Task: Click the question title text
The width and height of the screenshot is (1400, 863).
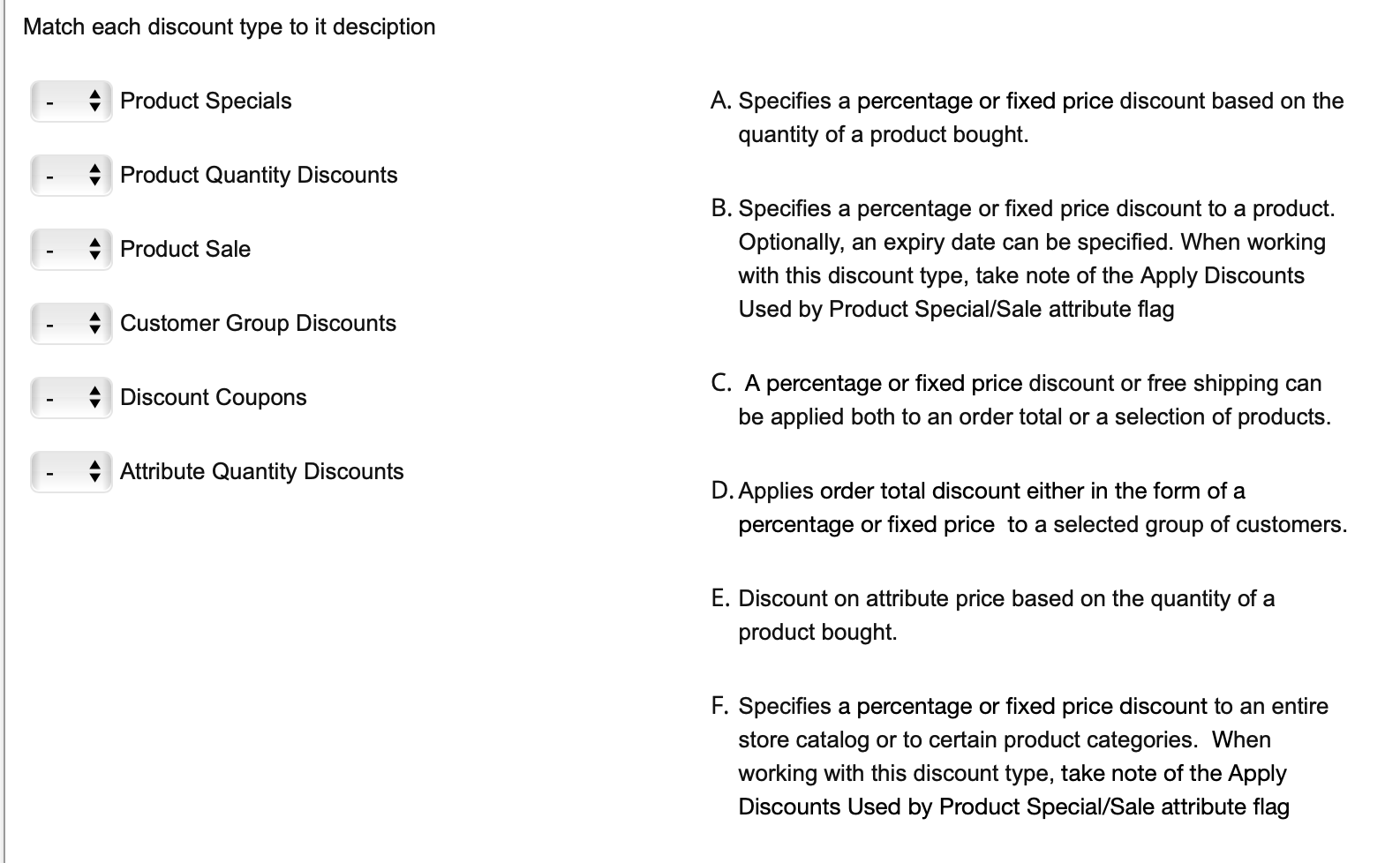Action: [x=230, y=26]
